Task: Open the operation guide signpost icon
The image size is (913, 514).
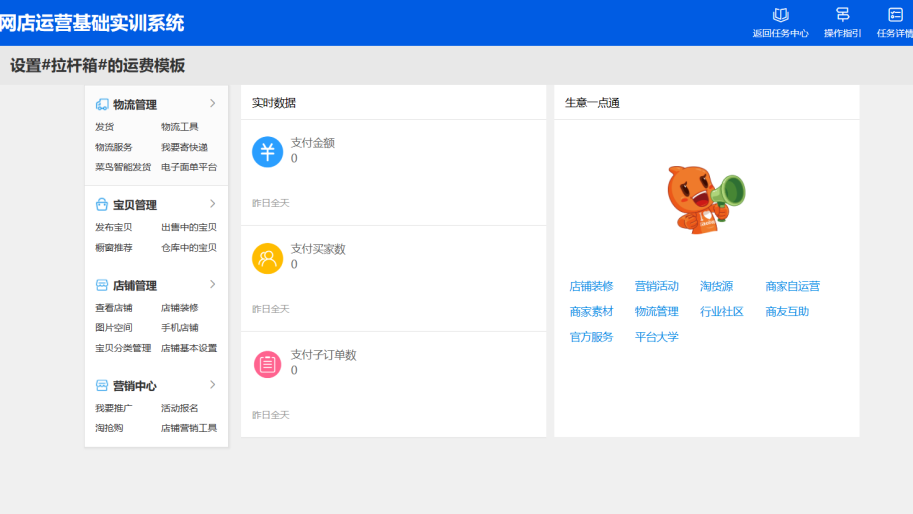Action: (842, 15)
